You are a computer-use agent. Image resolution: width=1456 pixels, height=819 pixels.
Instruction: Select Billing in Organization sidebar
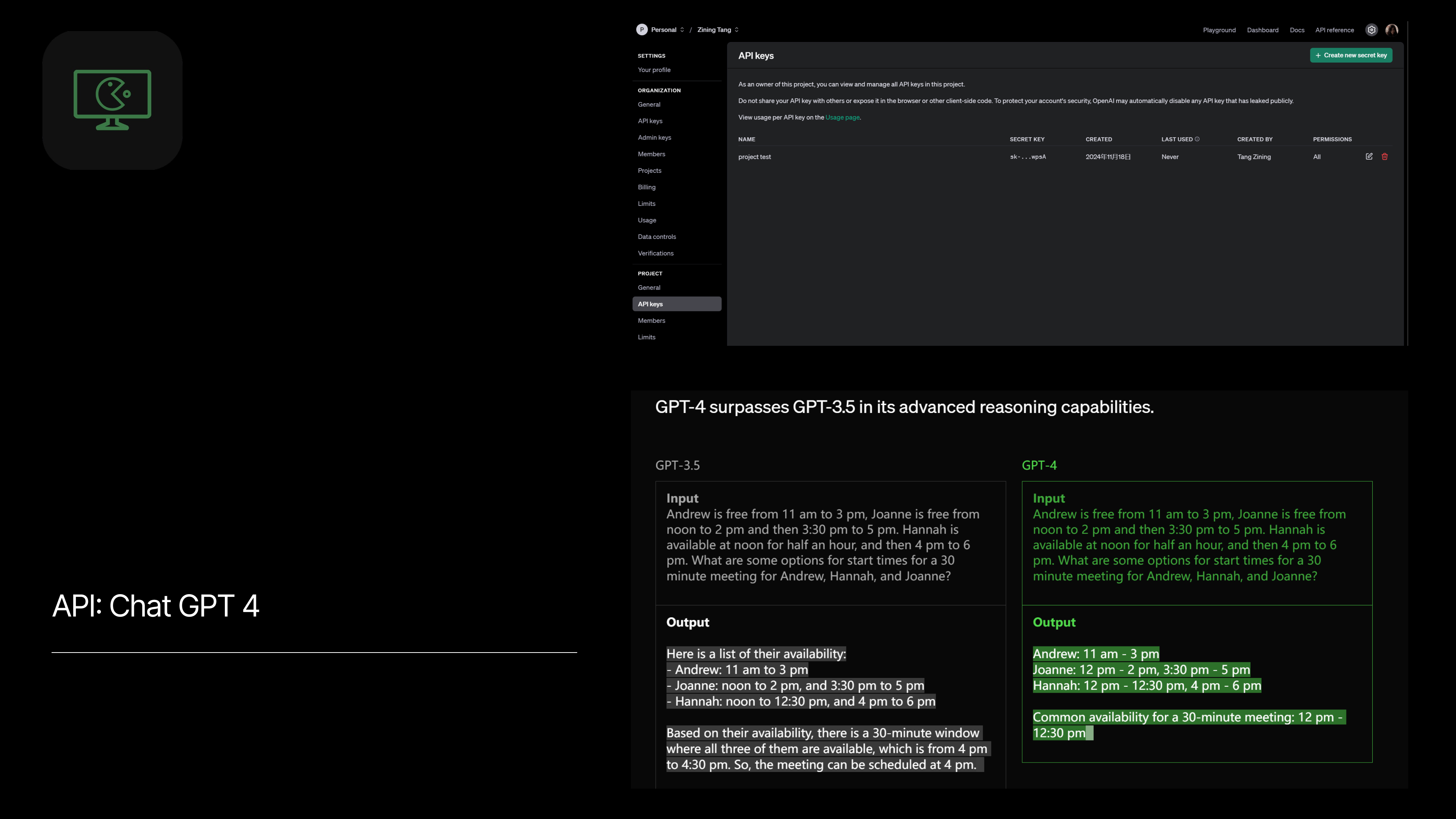[x=646, y=187]
